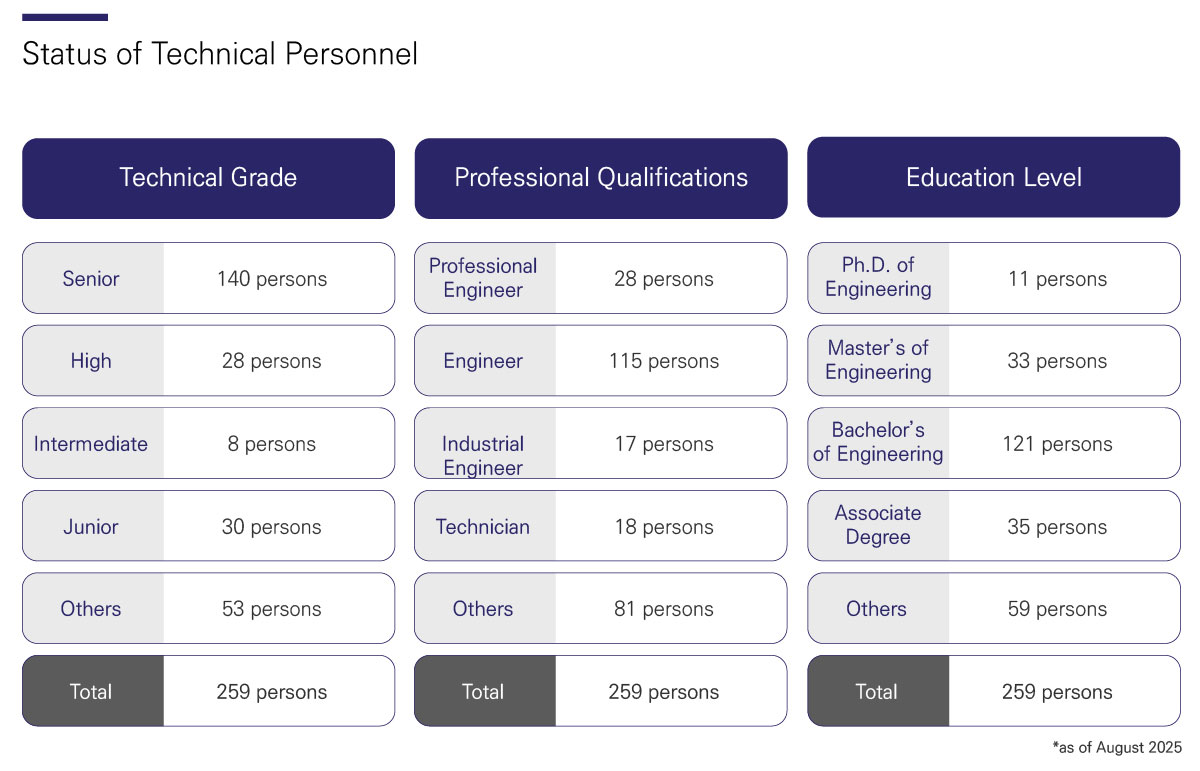
Task: Select the Intermediate grade label
Action: (x=91, y=444)
